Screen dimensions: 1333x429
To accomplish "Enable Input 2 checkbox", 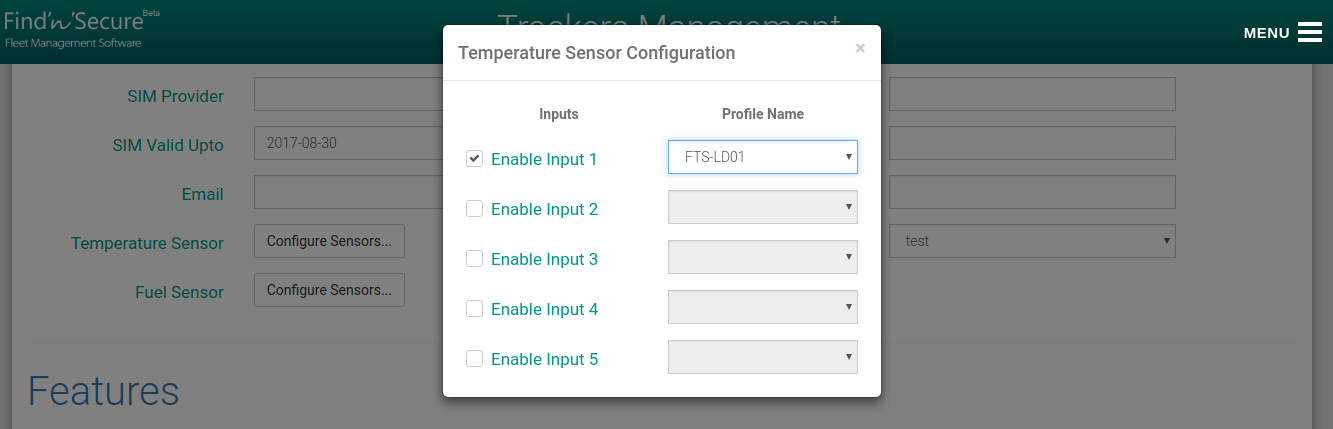I will (x=475, y=208).
